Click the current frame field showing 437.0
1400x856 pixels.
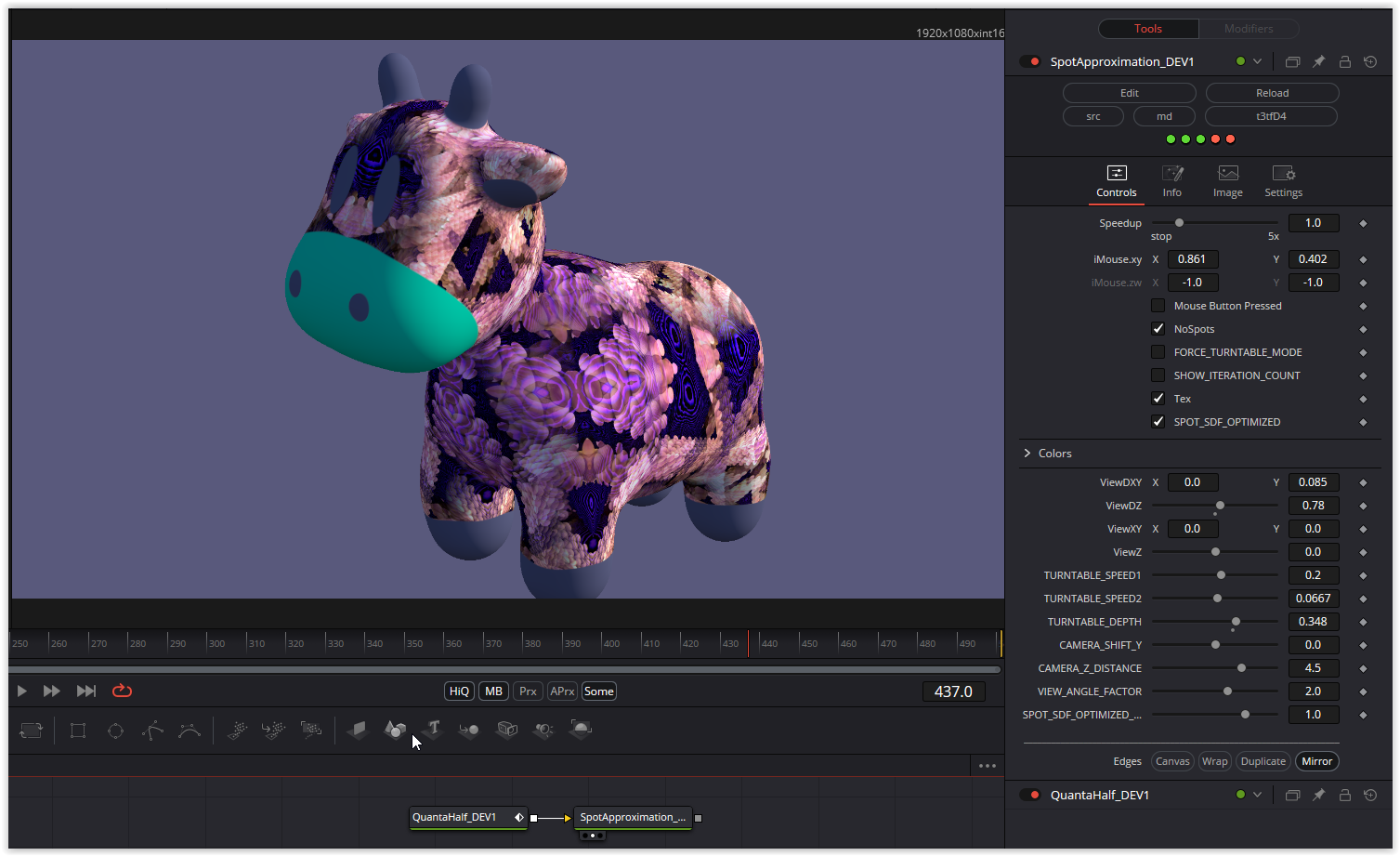[x=953, y=691]
